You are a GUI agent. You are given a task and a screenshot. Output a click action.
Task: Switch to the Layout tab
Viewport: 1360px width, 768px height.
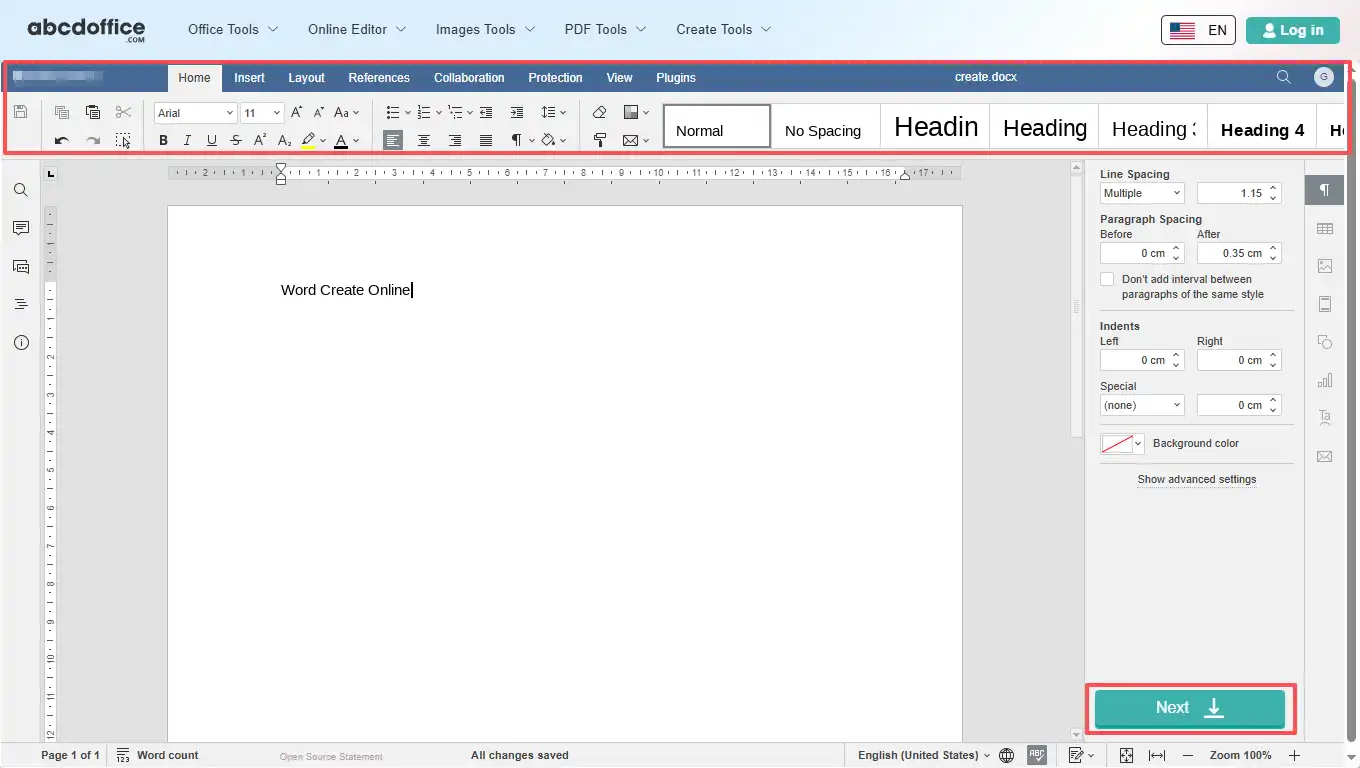[x=306, y=77]
